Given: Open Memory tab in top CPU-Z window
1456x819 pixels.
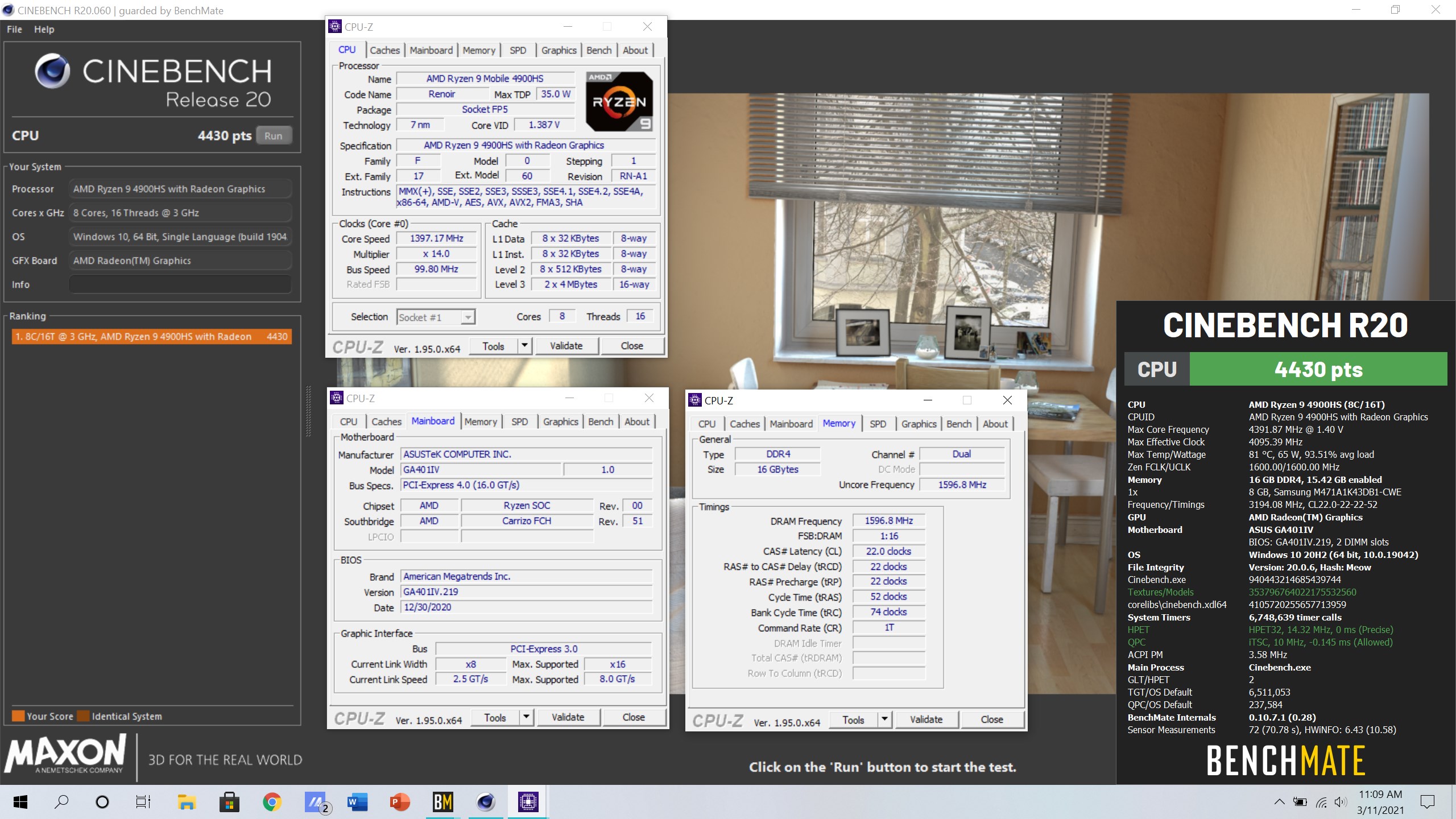Looking at the screenshot, I should pos(479,50).
